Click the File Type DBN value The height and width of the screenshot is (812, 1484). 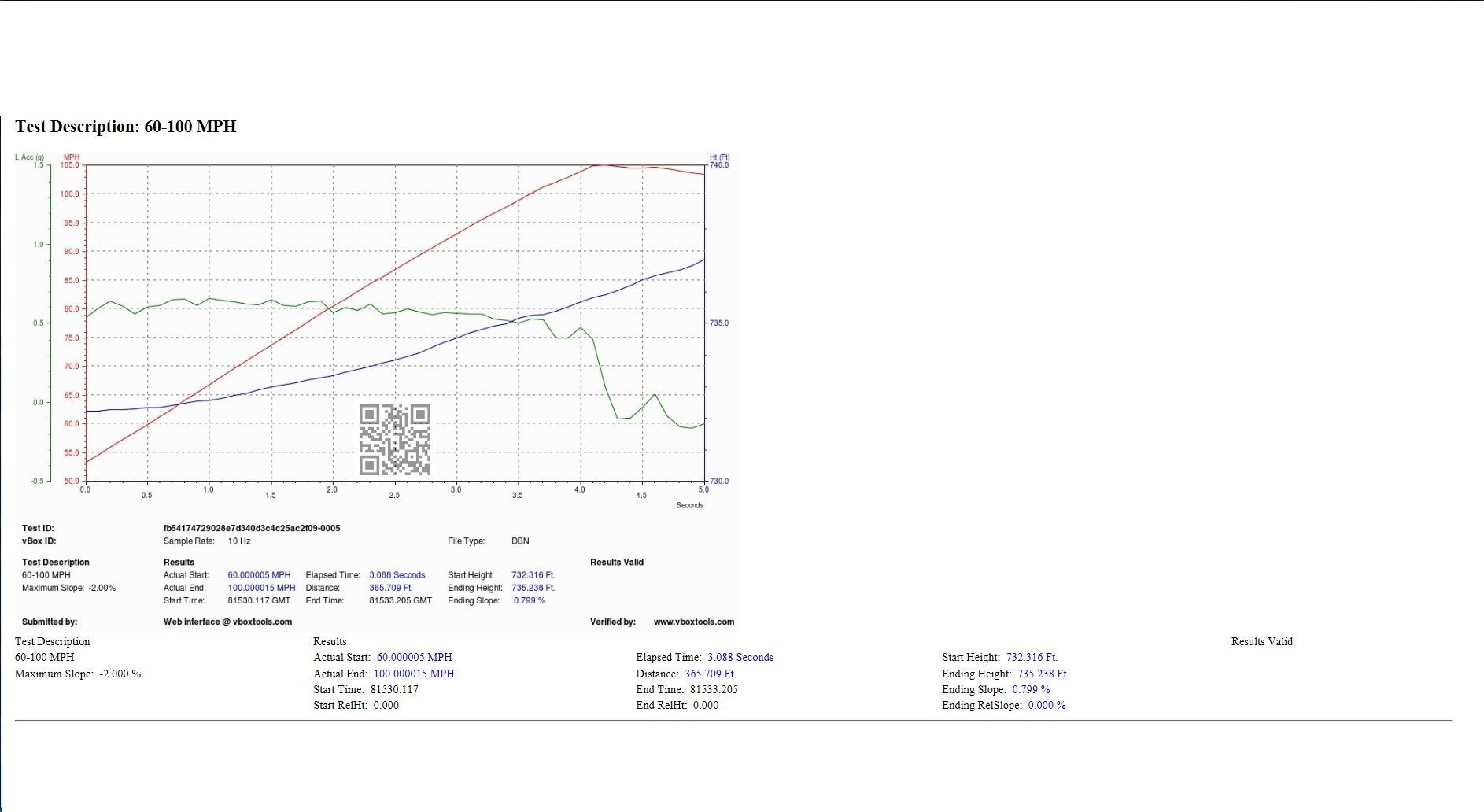(520, 541)
